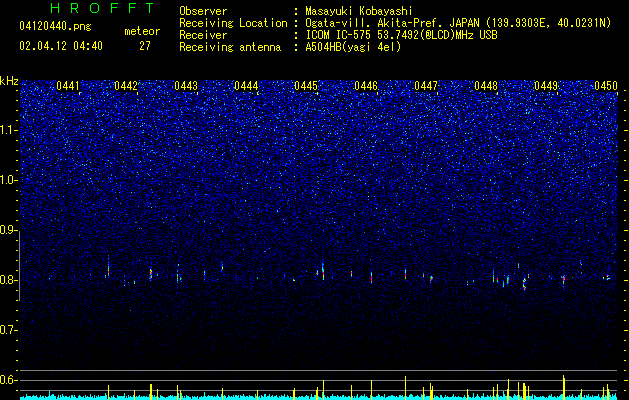Click the 0444 time marker
Image resolution: width=629 pixels, height=400 pixels.
point(246,86)
